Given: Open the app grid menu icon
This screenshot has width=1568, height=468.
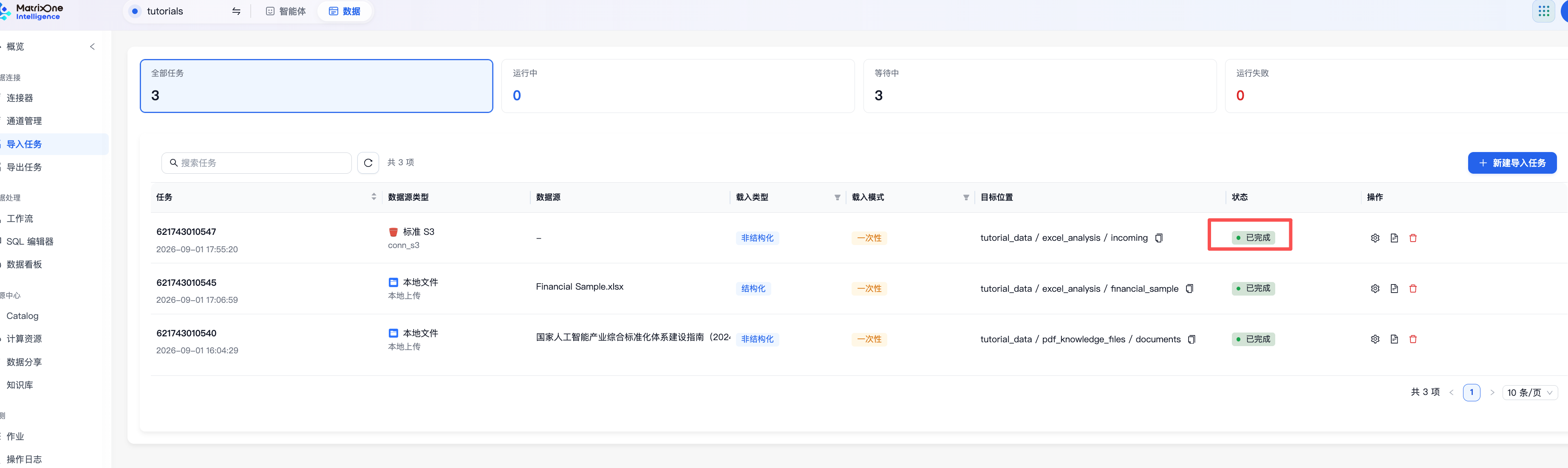Looking at the screenshot, I should point(1544,11).
